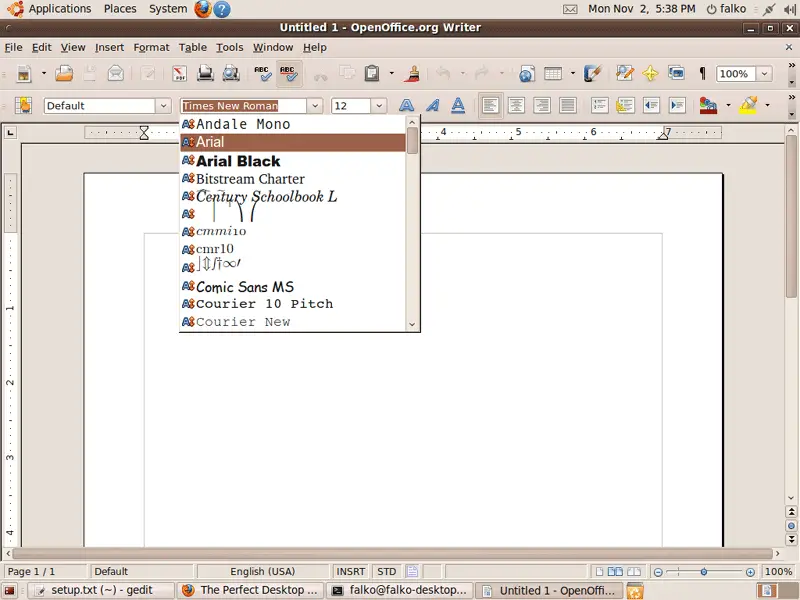This screenshot has height=600, width=800.
Task: Click the status bar zoom slider handle
Action: tap(704, 572)
